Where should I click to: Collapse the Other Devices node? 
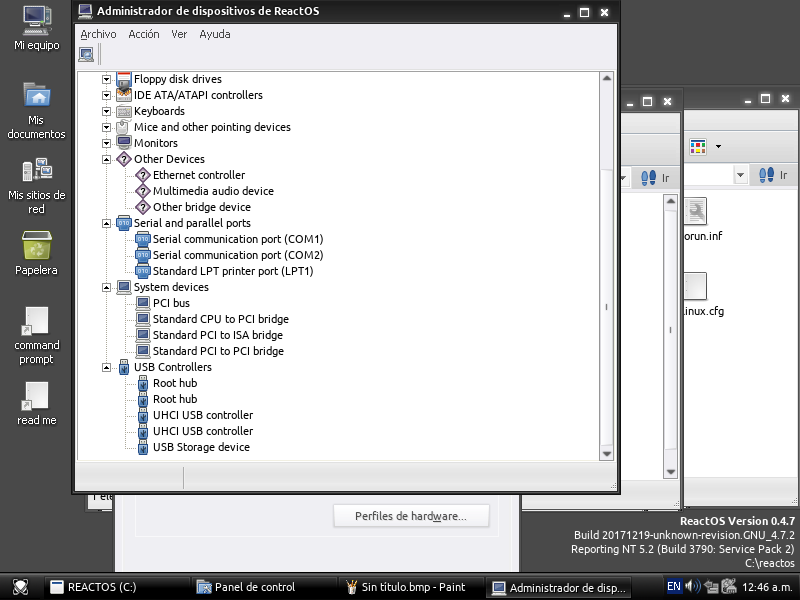click(106, 159)
